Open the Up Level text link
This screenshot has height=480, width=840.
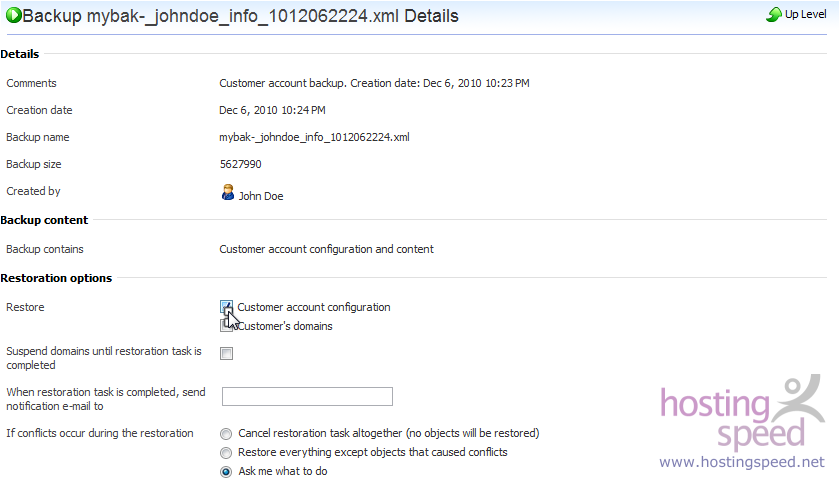click(x=806, y=14)
